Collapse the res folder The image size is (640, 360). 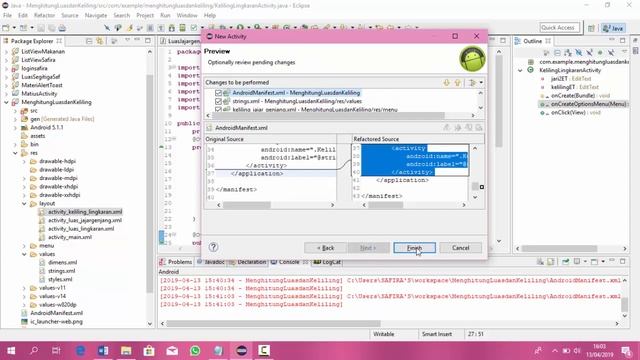coord(15,153)
